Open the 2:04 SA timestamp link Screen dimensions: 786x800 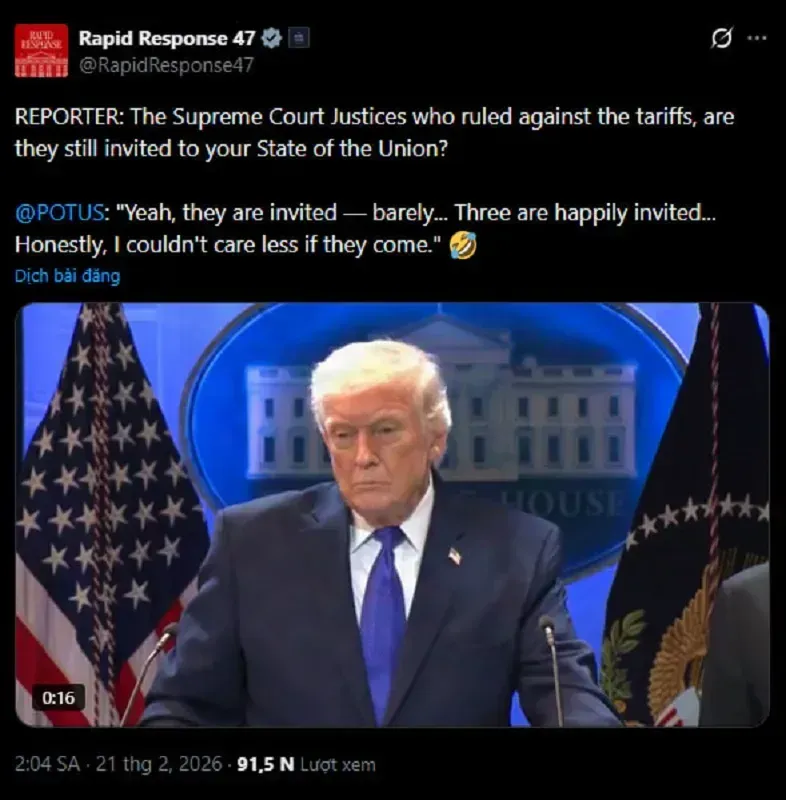click(47, 764)
